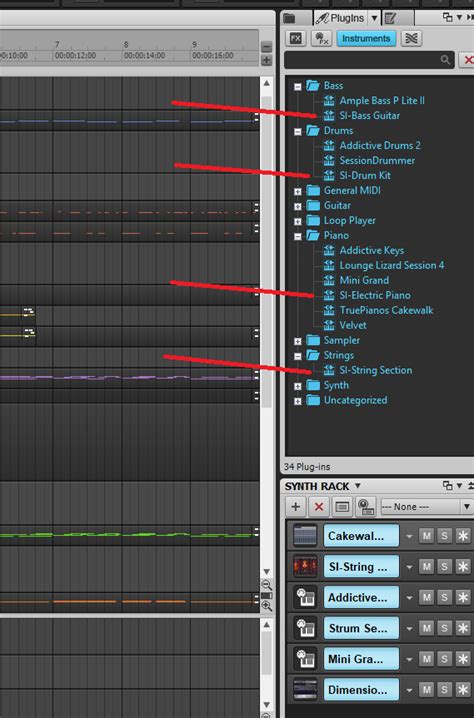This screenshot has height=718, width=474.
Task: Select SI-String Section in tree
Action: [376, 370]
